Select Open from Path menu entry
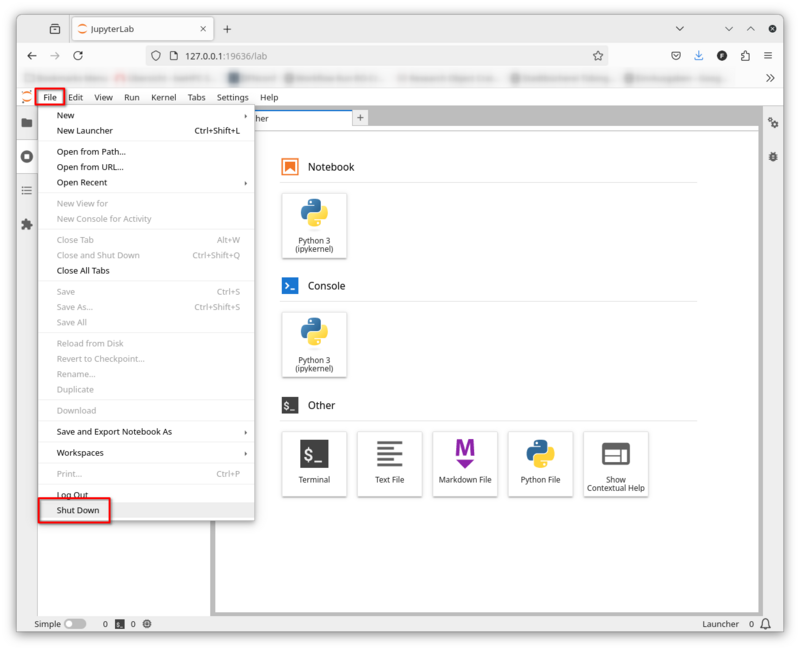Screen dimensions: 800x650 (147, 152)
